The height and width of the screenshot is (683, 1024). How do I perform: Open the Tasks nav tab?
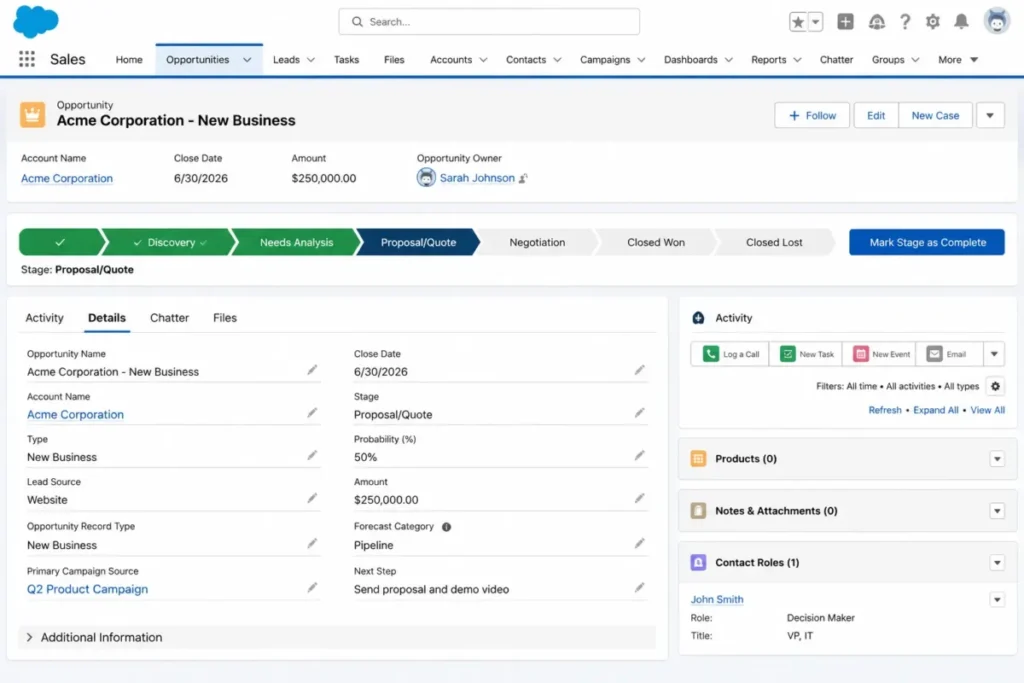[346, 59]
